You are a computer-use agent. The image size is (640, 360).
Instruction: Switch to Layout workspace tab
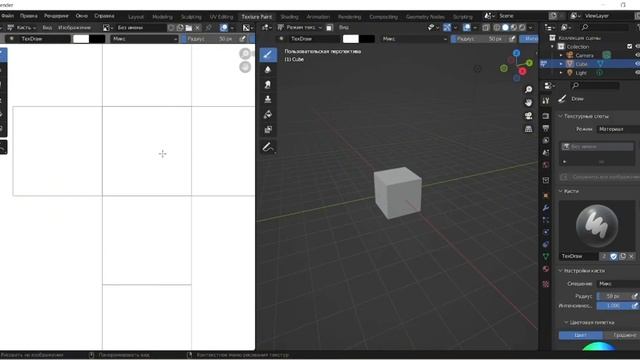pyautogui.click(x=136, y=17)
